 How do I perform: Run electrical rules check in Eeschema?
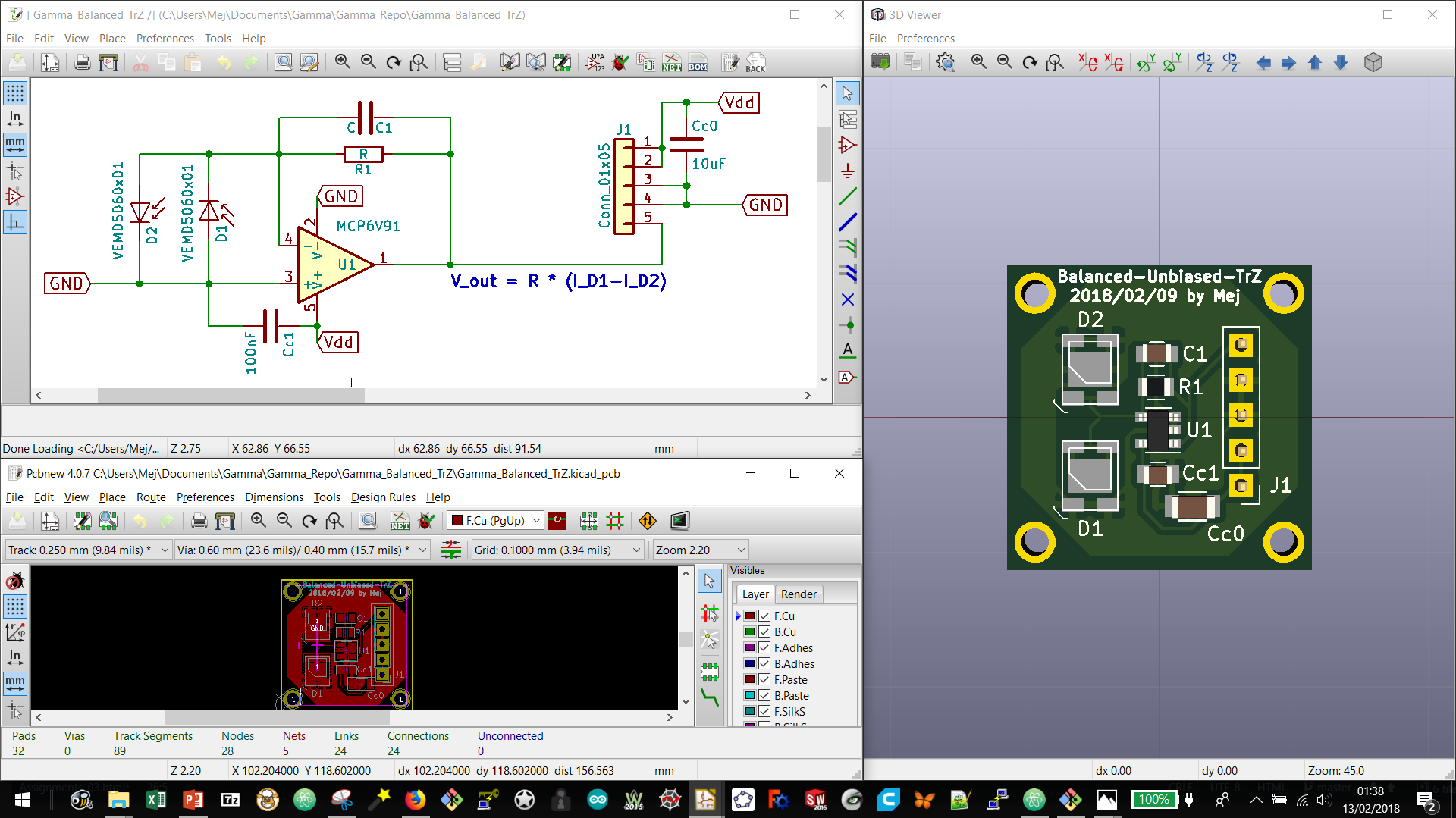point(620,63)
